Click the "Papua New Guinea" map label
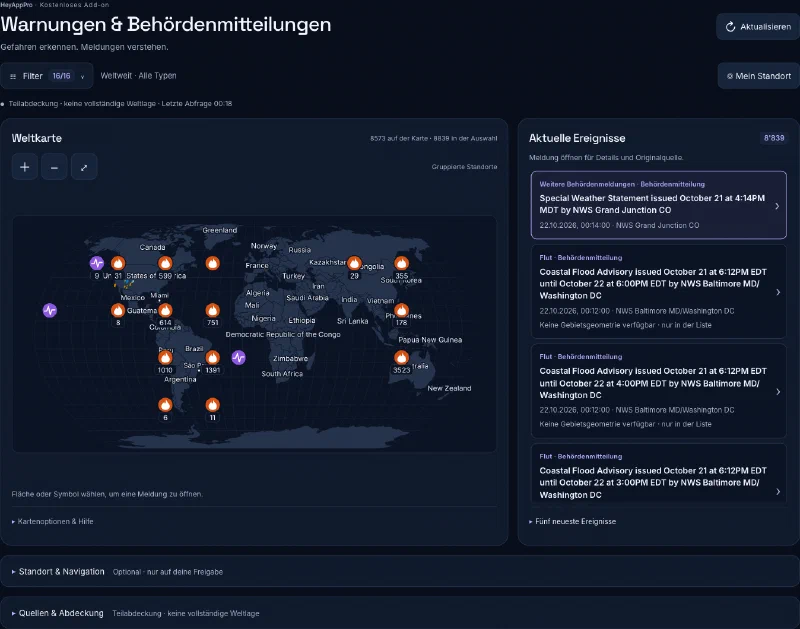This screenshot has height=629, width=800. tap(430, 340)
